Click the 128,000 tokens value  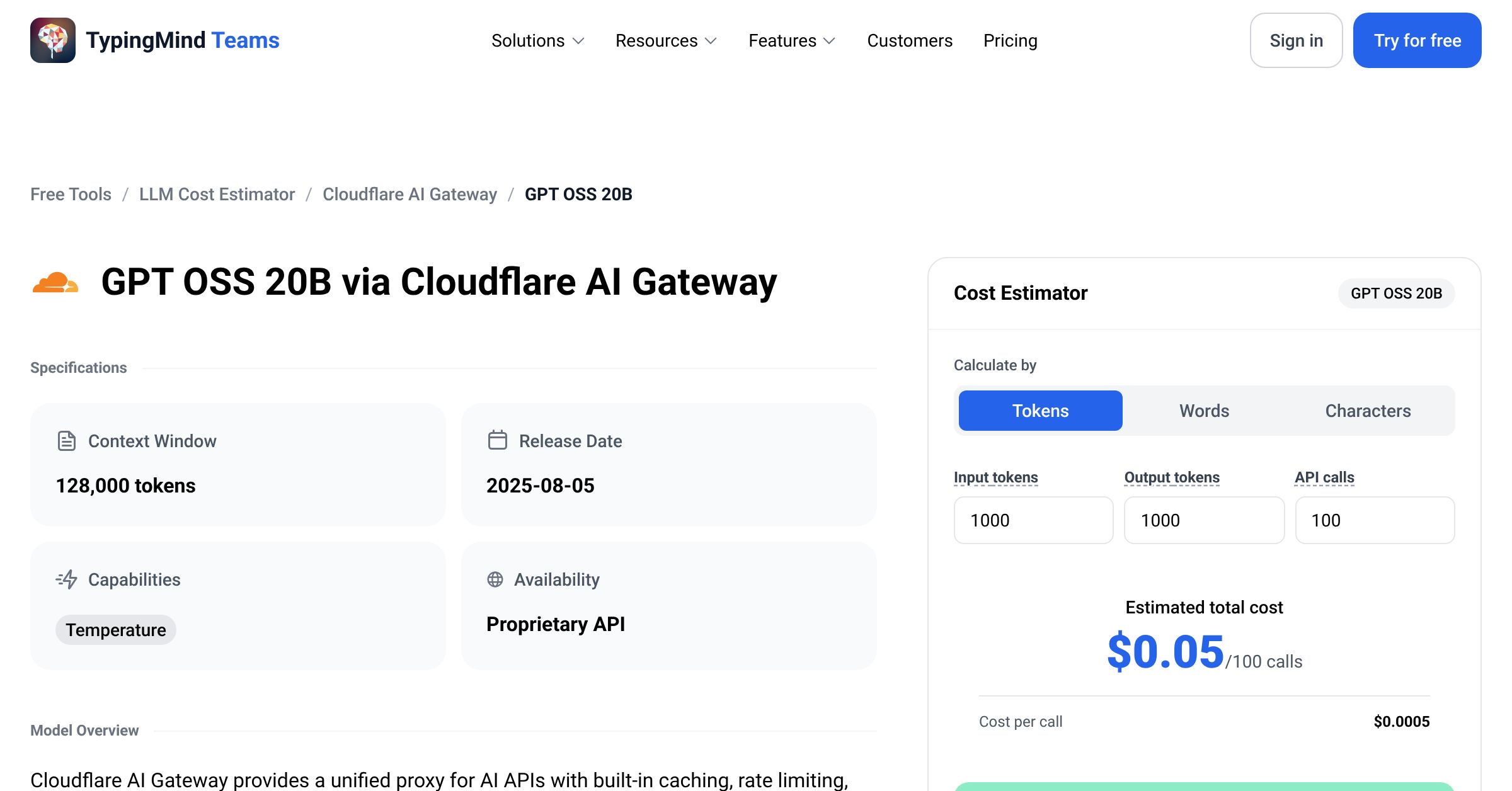pos(125,486)
